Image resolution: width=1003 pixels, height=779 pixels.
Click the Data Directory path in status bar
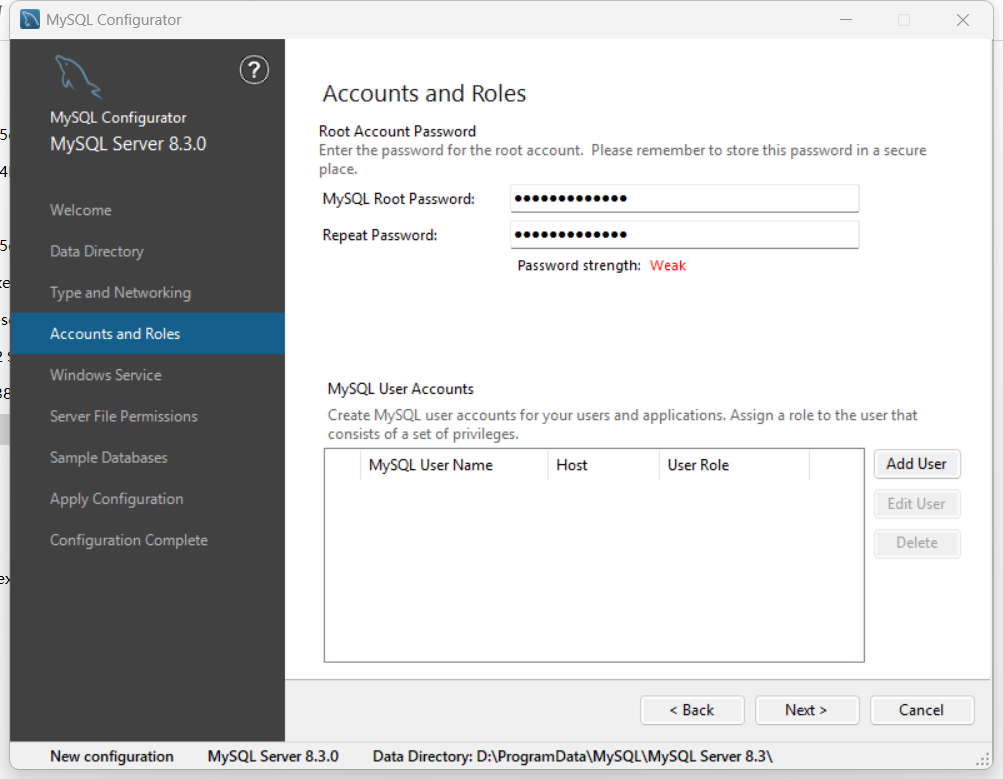point(573,757)
